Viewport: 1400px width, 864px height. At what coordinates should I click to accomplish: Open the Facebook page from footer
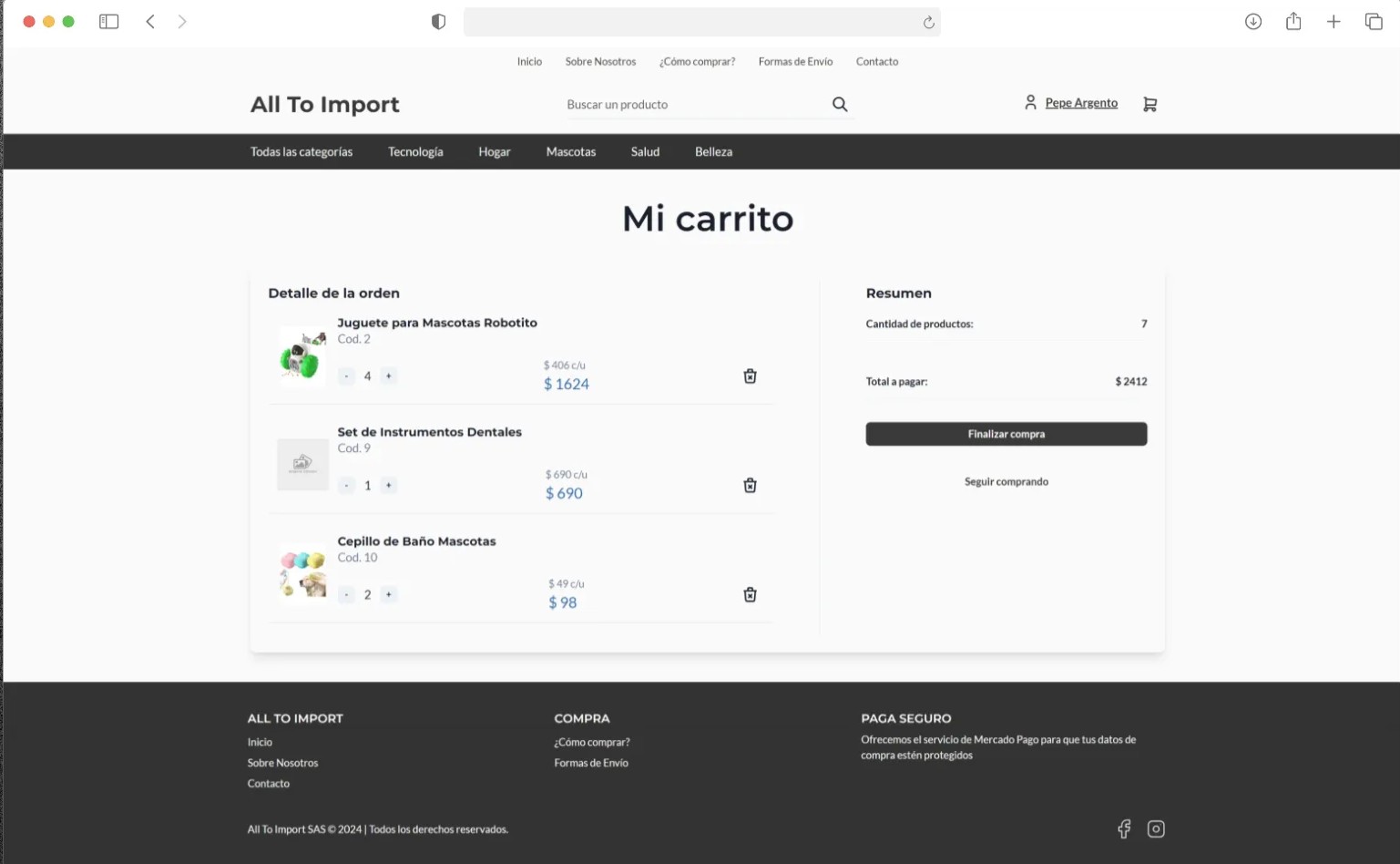[1124, 828]
